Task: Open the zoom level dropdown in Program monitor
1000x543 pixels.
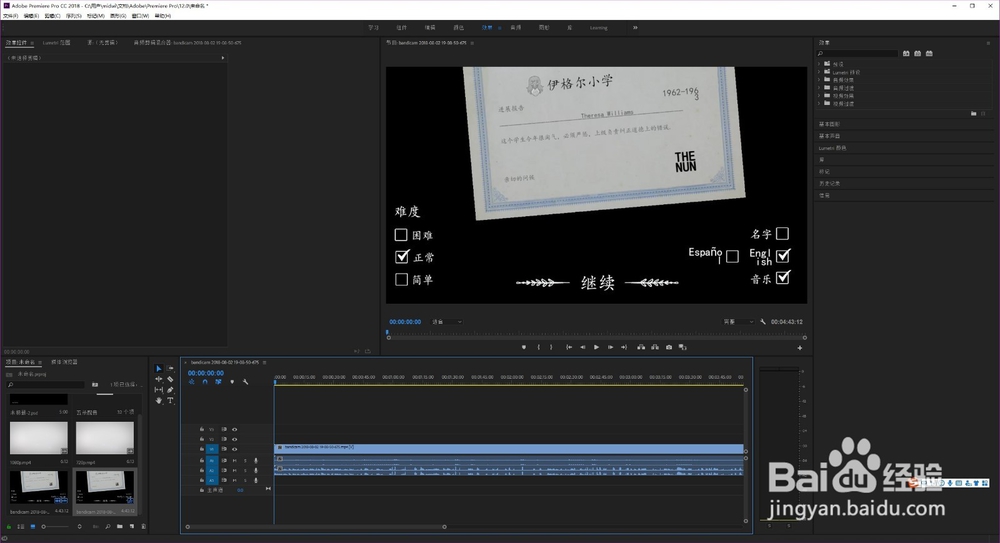Action: pyautogui.click(x=447, y=322)
